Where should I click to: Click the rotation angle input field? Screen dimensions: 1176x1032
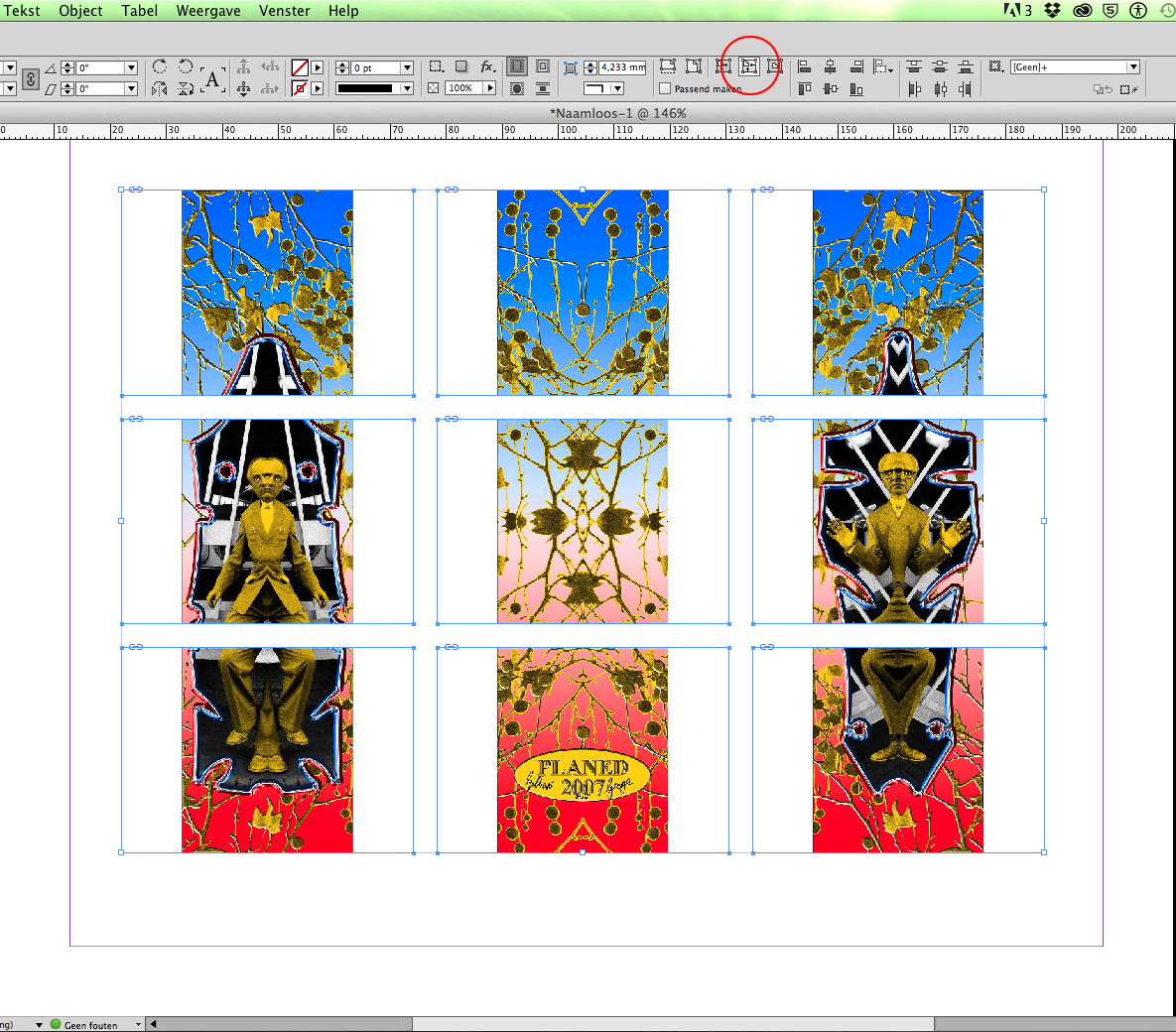(101, 67)
